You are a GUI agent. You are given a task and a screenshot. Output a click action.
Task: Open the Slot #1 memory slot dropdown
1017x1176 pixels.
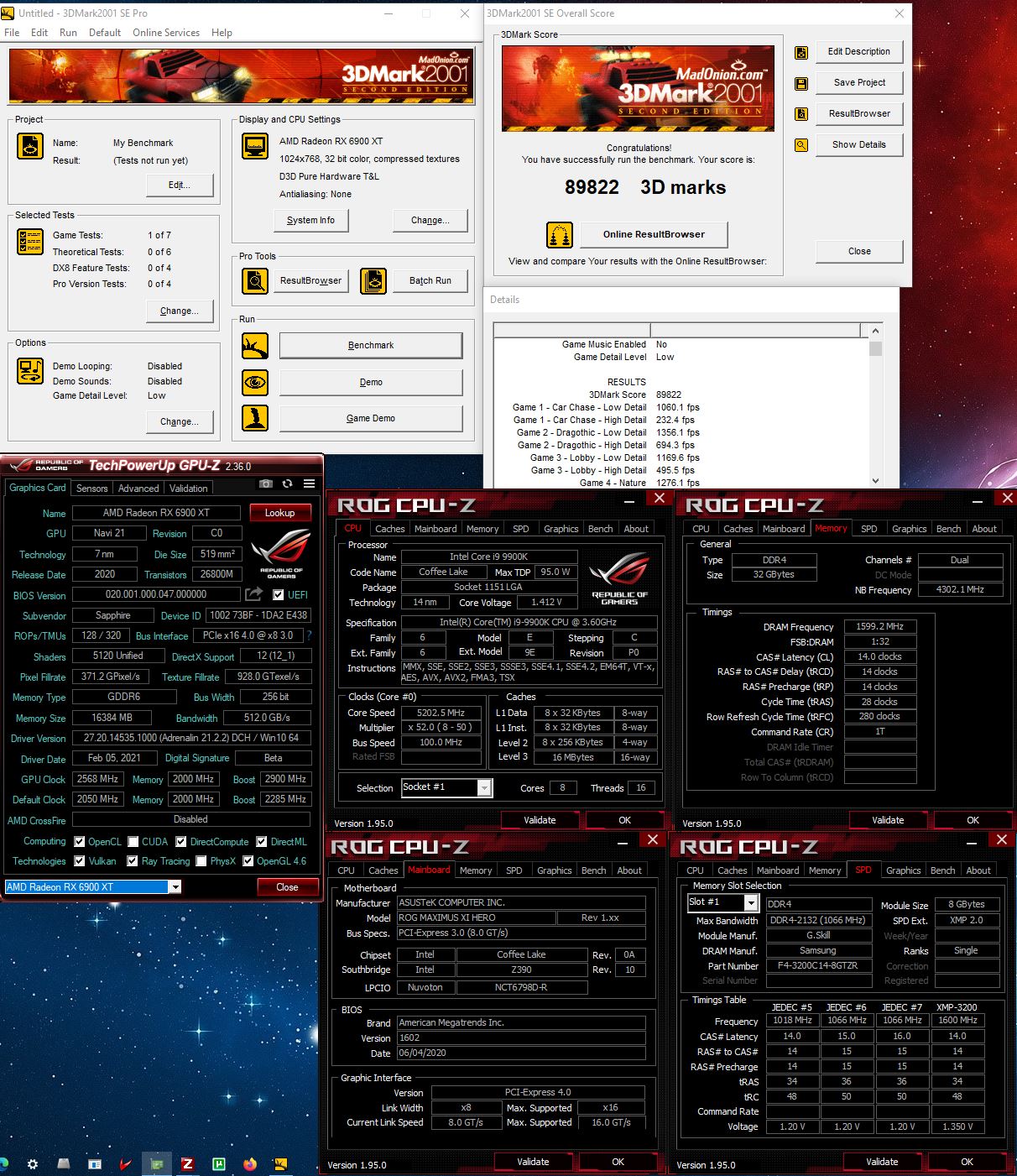751,903
